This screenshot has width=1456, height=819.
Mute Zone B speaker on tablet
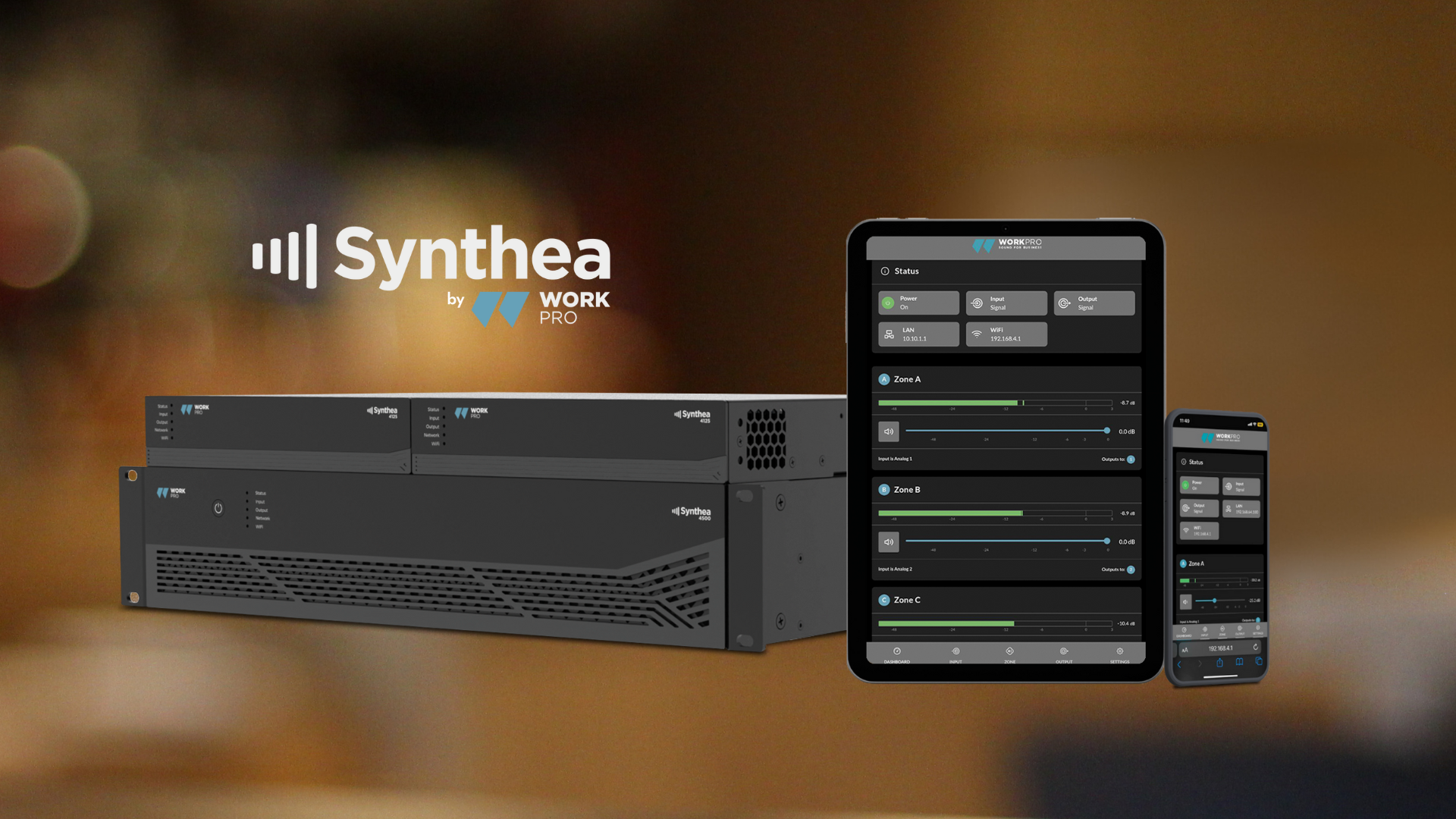[x=888, y=541]
